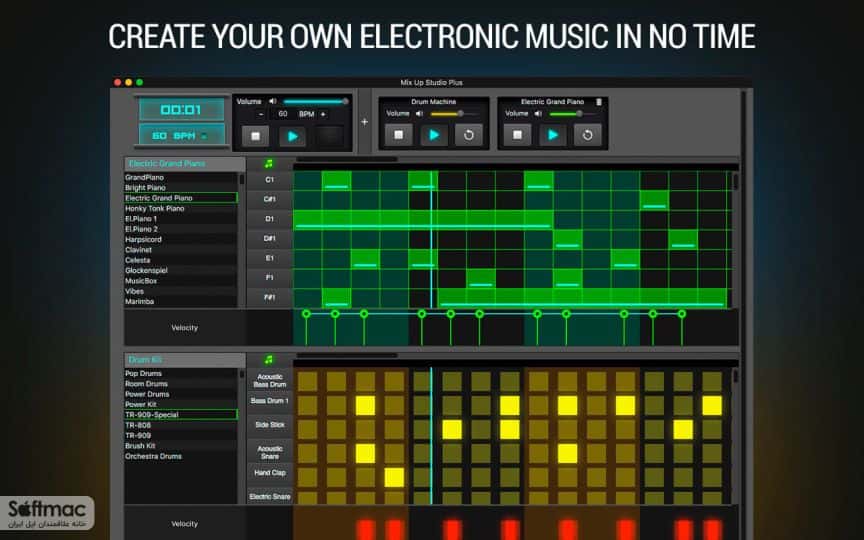Select Clavinet in the instrument list
Screen dimensions: 864x540
[x=181, y=250]
